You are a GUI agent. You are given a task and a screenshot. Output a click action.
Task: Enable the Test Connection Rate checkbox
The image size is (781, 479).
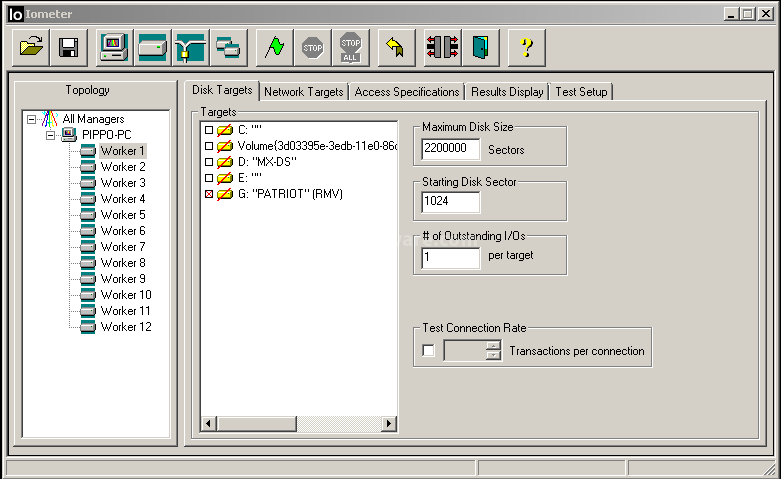click(x=428, y=351)
